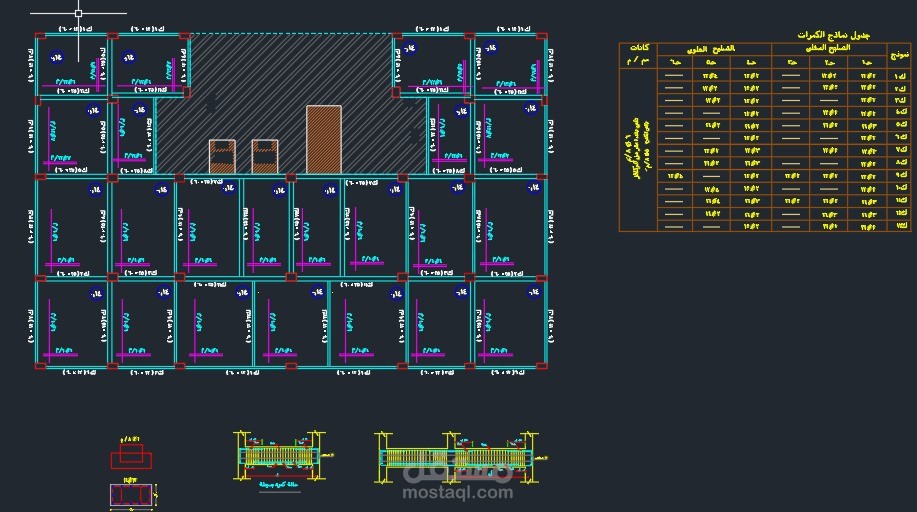Select the tall brown hatched rectangle in plan
The image size is (917, 512).
[323, 139]
